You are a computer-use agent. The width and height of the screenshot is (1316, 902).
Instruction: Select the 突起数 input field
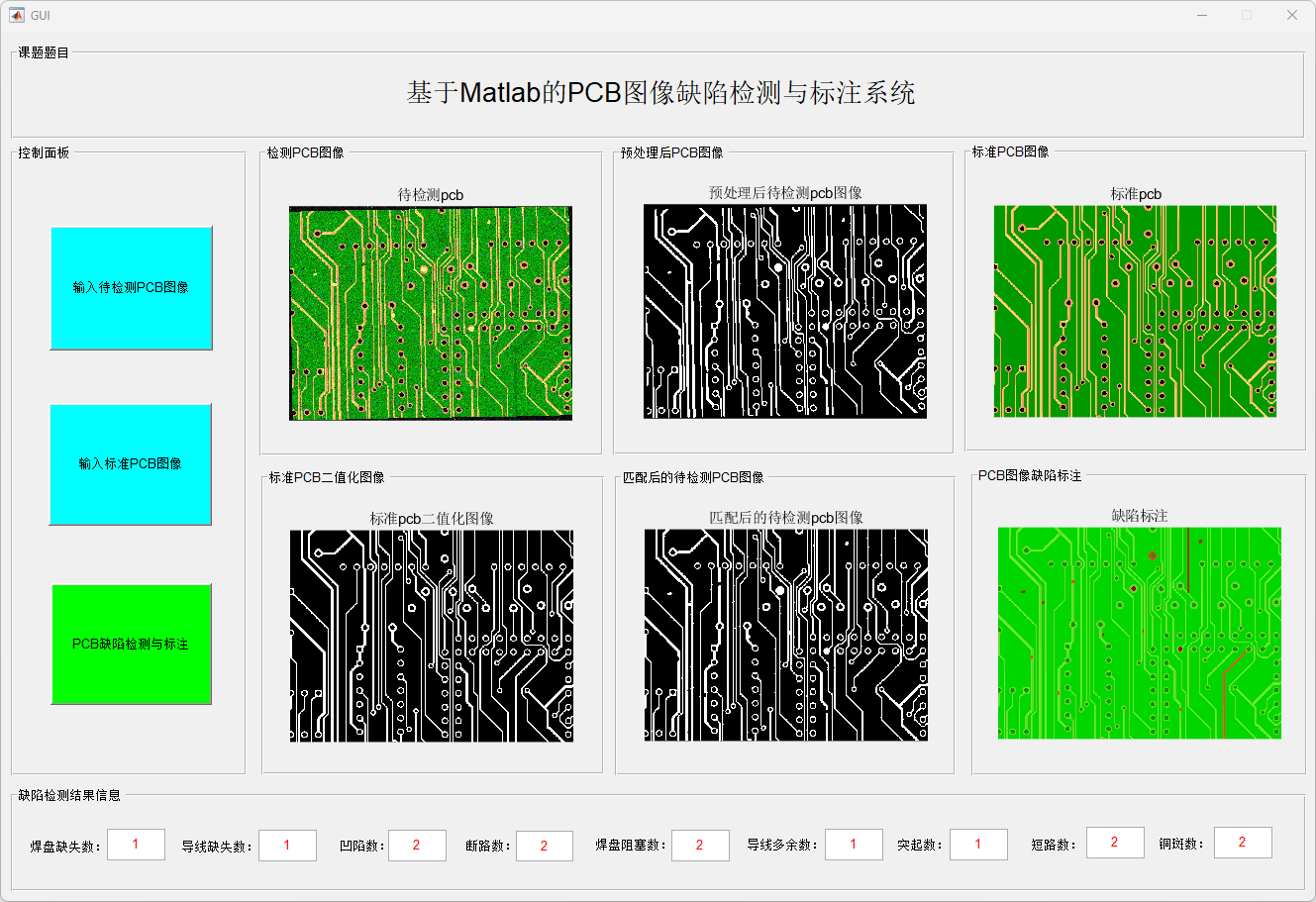click(x=978, y=845)
